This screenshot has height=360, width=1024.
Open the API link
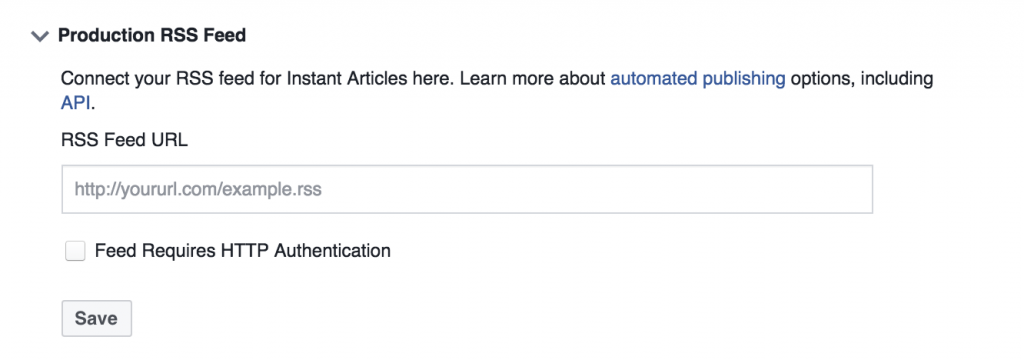(x=74, y=103)
